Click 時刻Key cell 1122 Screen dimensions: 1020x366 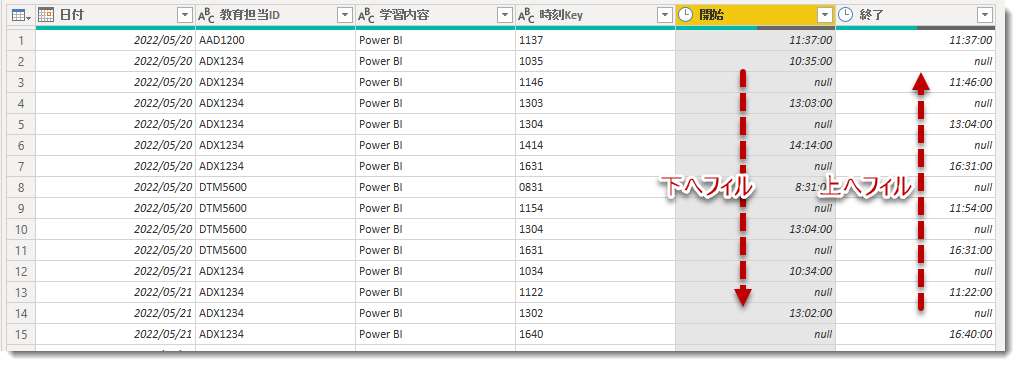(595, 292)
